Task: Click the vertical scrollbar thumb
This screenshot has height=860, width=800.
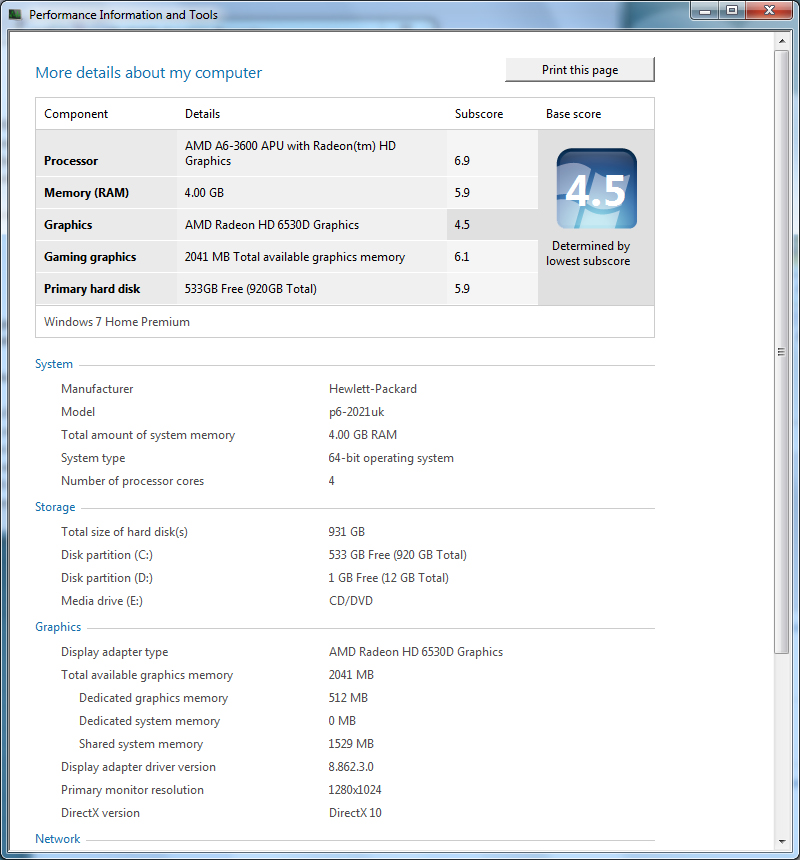Action: tap(782, 352)
